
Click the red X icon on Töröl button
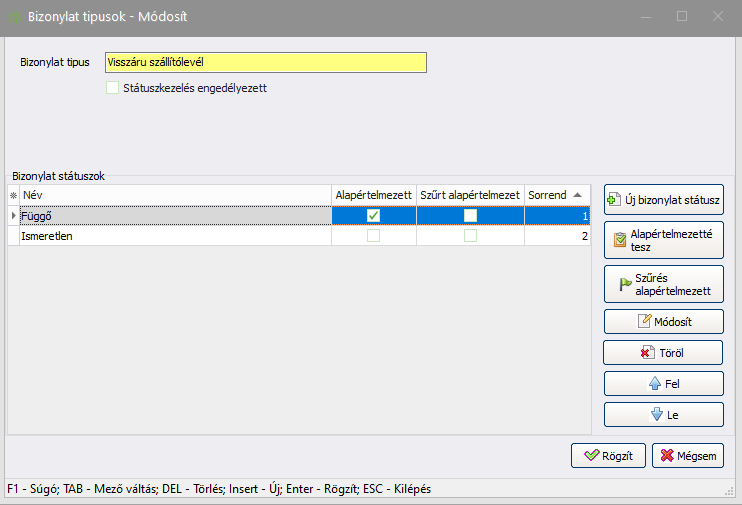pyautogui.click(x=647, y=353)
